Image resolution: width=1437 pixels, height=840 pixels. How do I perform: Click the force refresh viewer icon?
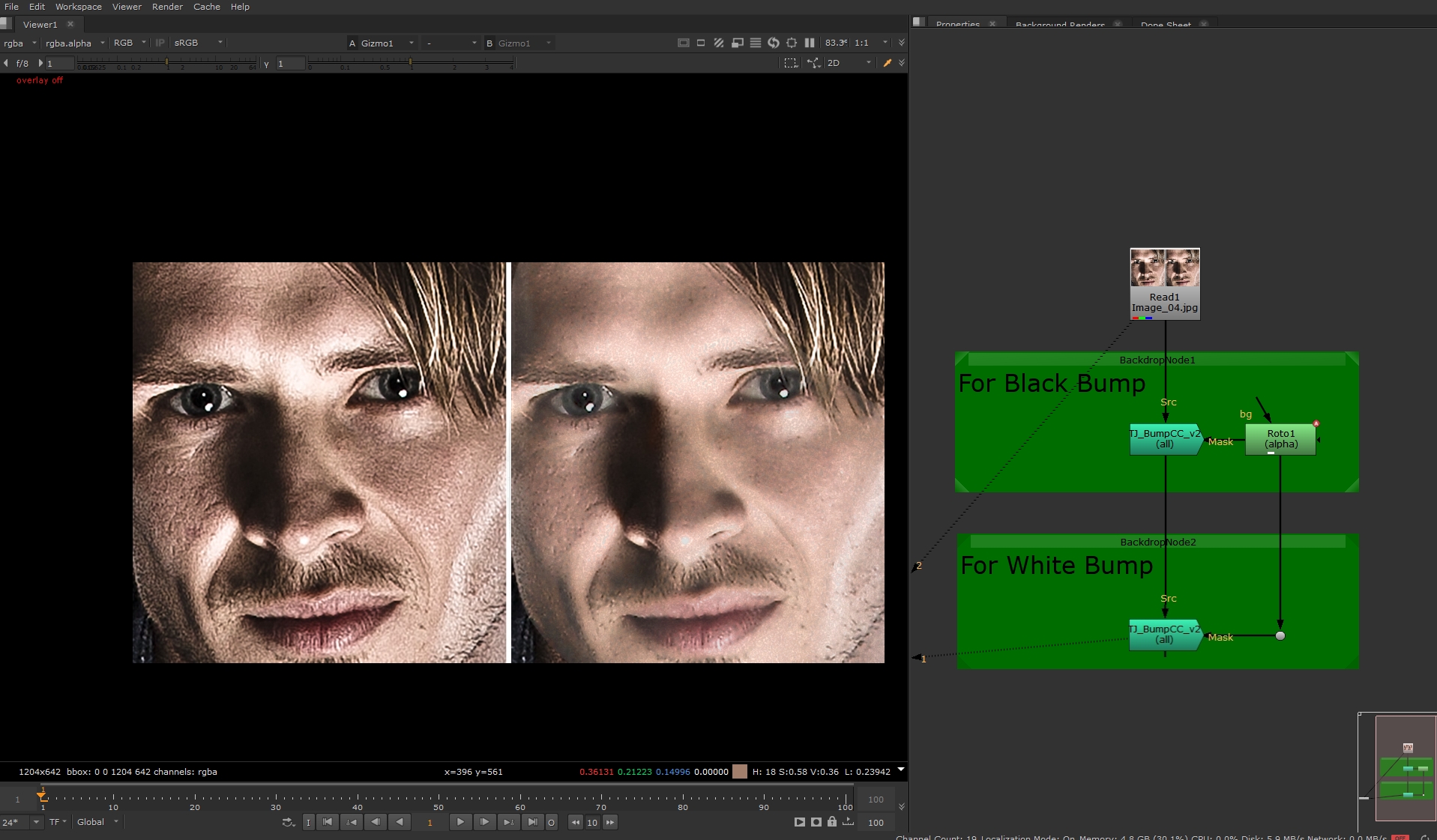point(774,43)
